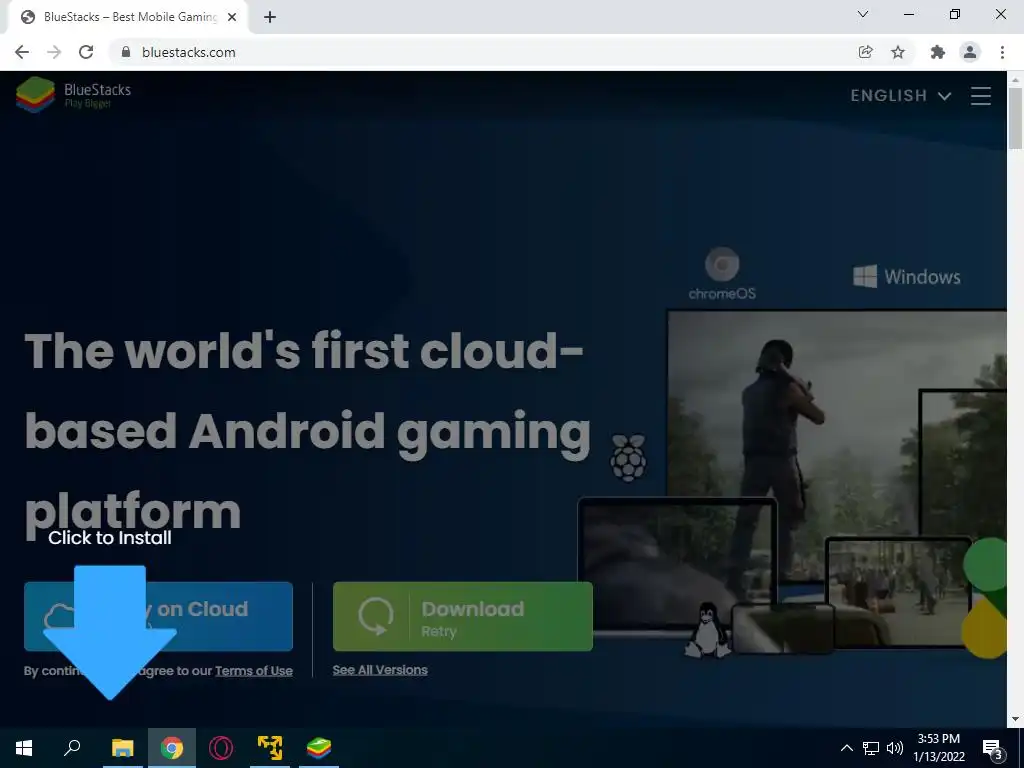The image size is (1024, 768).
Task: Open the Terms of Use link
Action: pyautogui.click(x=254, y=671)
